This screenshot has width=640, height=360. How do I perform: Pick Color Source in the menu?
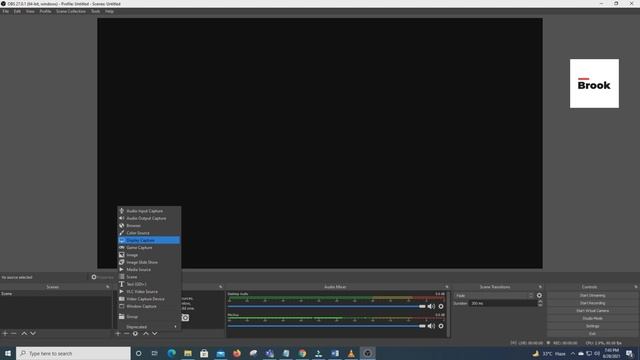pyautogui.click(x=149, y=233)
